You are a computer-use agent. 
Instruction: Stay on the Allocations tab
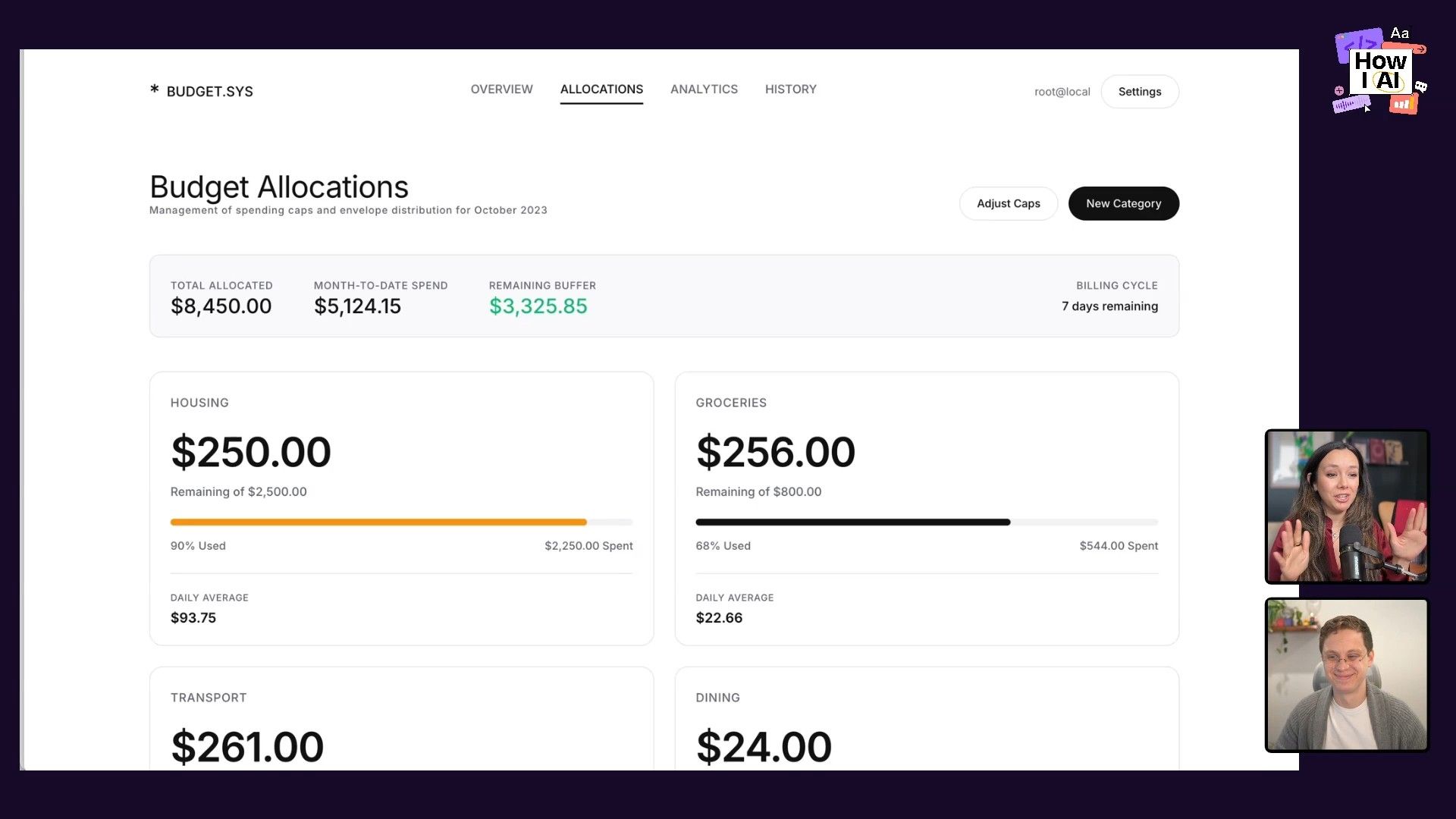[601, 89]
